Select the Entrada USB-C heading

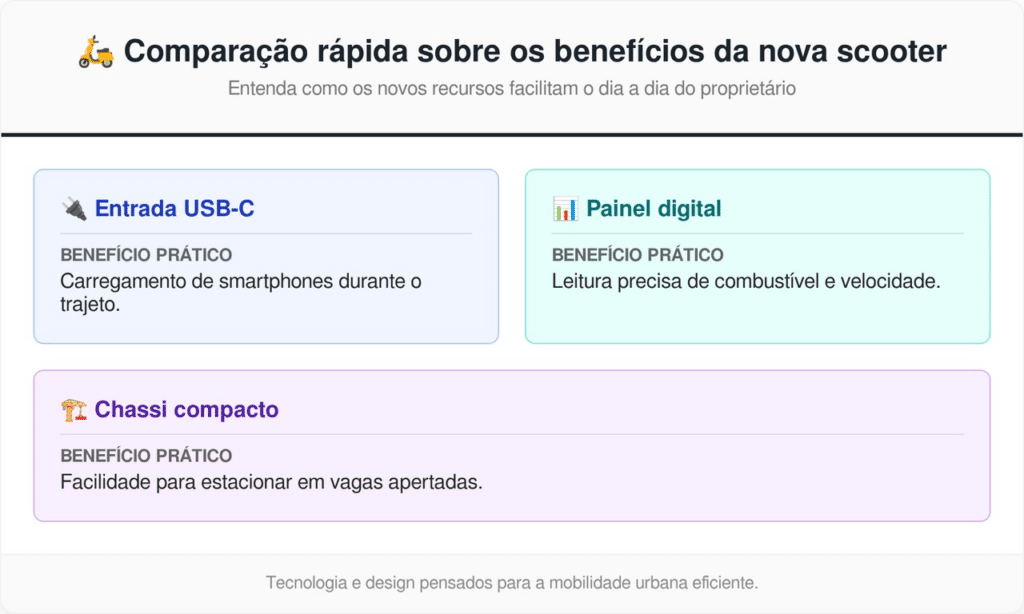[174, 209]
